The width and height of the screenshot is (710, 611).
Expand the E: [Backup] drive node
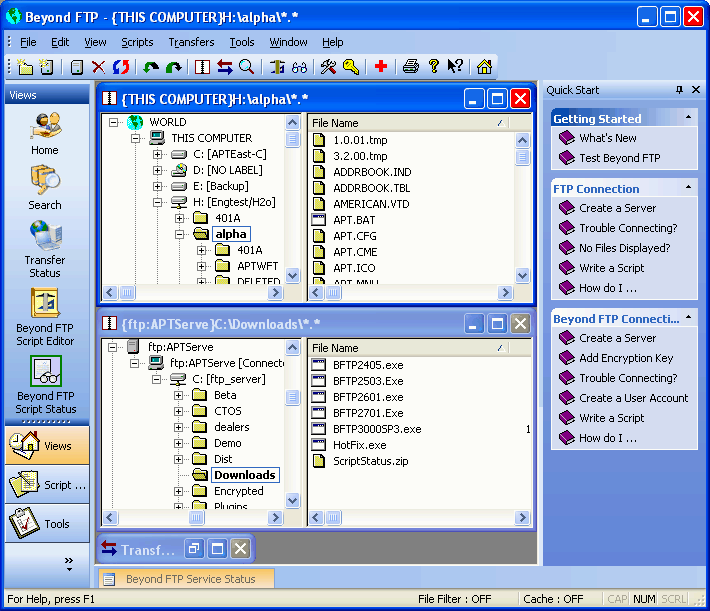pos(157,186)
